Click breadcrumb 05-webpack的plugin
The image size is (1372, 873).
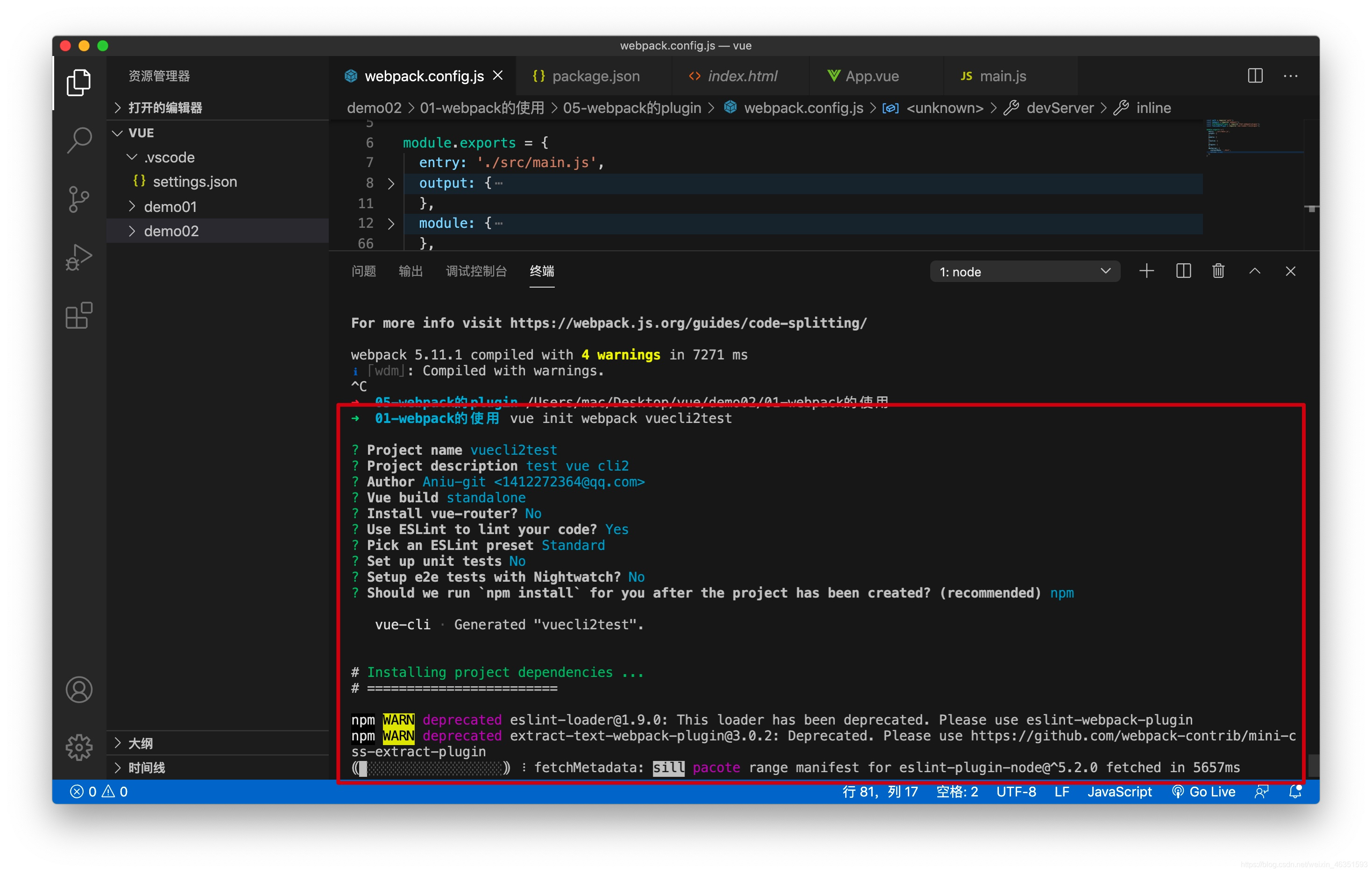(632, 108)
